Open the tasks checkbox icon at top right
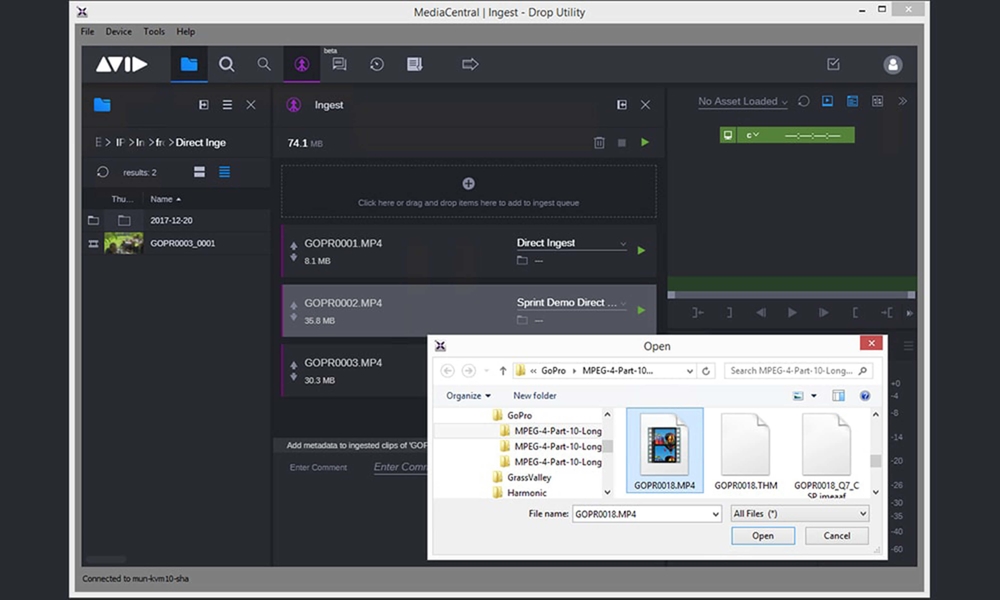Viewport: 1000px width, 600px height. (833, 64)
